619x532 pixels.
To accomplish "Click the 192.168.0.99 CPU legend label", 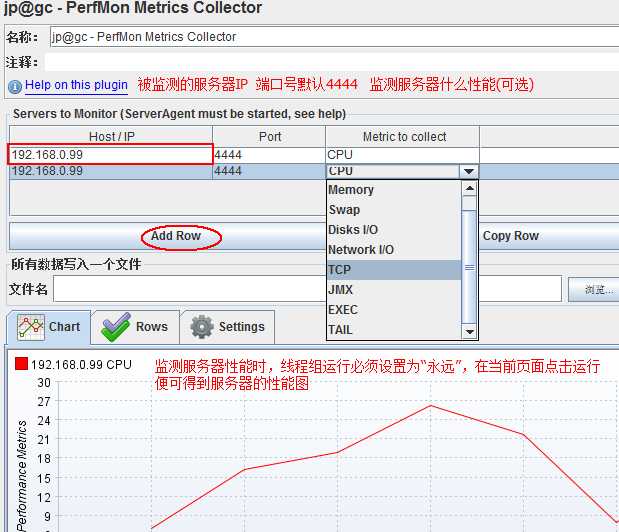I will 81,365.
